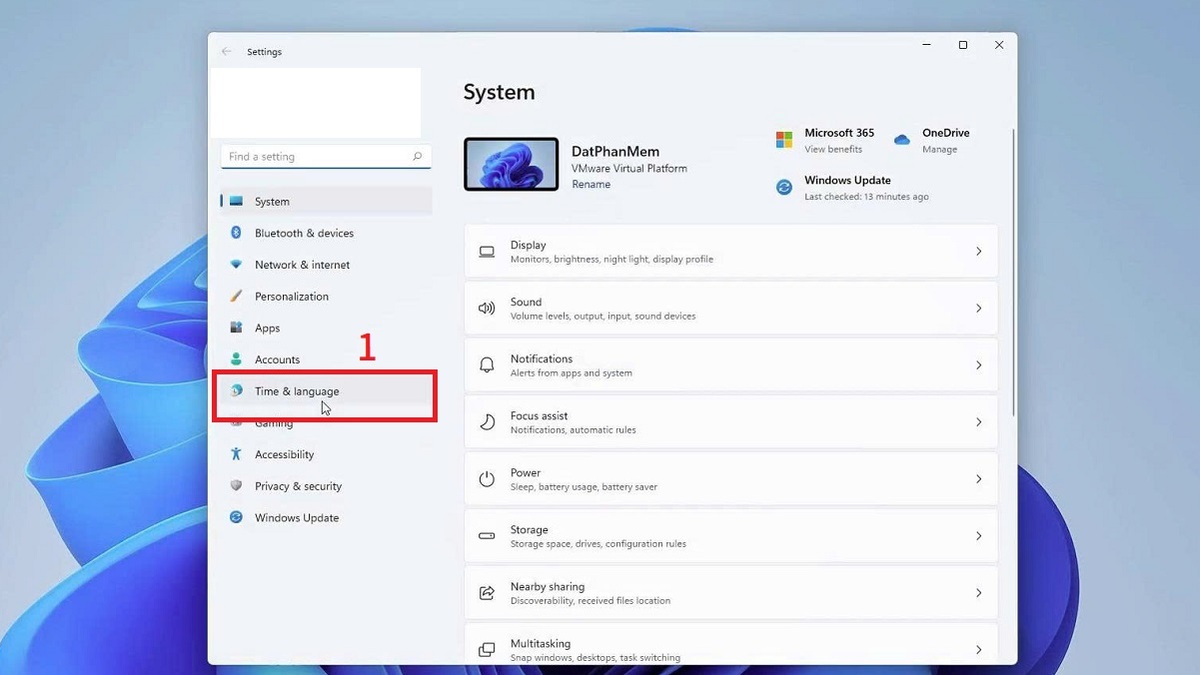The height and width of the screenshot is (675, 1200).
Task: Open the Storage row chevron arrow
Action: pos(978,537)
